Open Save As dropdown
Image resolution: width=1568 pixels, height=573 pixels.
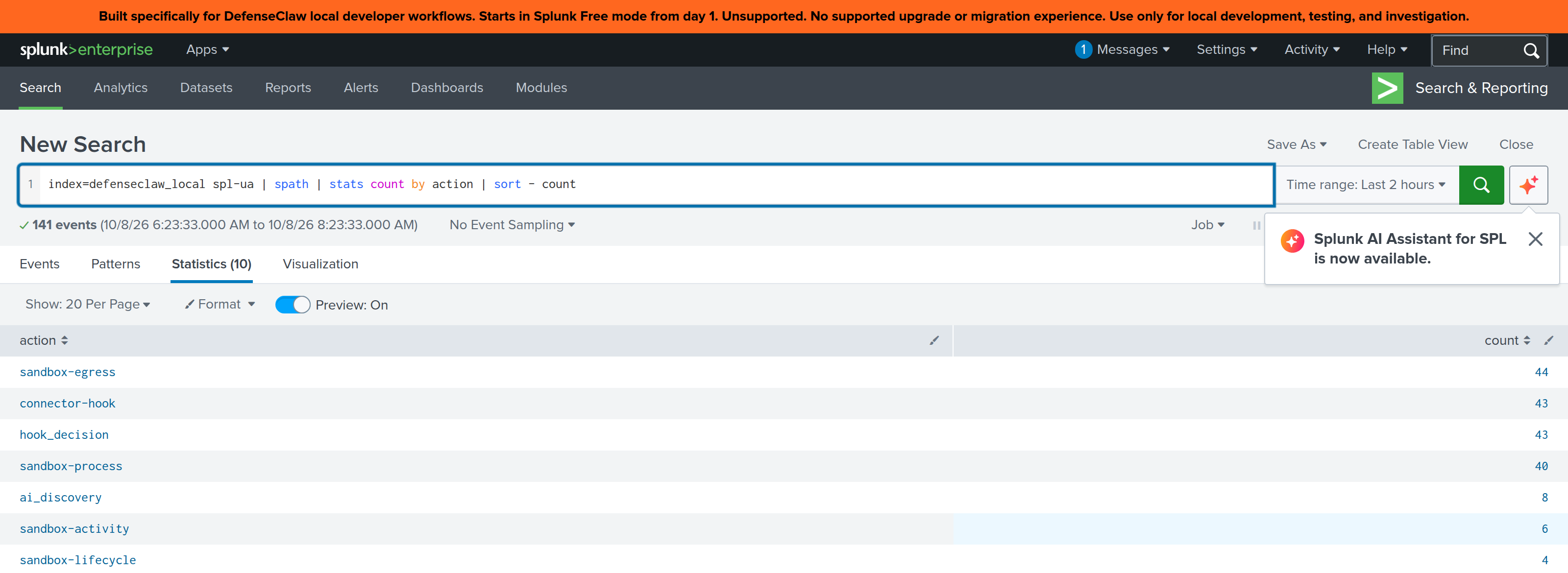(1296, 145)
